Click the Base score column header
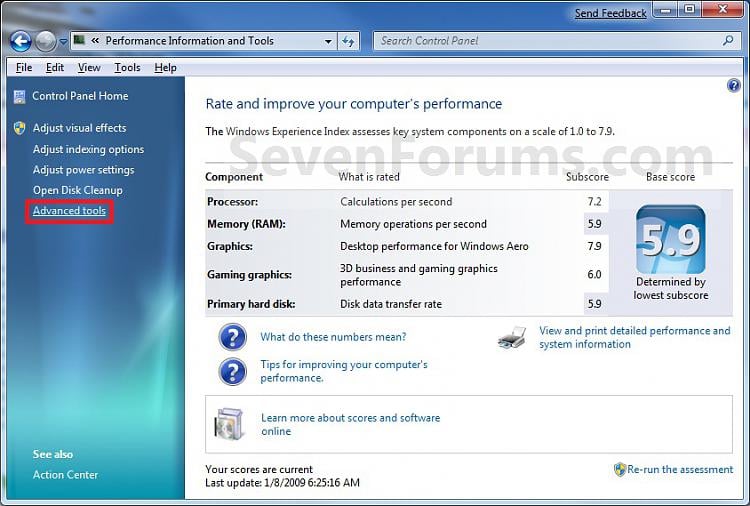The width and height of the screenshot is (750, 506). pos(670,177)
